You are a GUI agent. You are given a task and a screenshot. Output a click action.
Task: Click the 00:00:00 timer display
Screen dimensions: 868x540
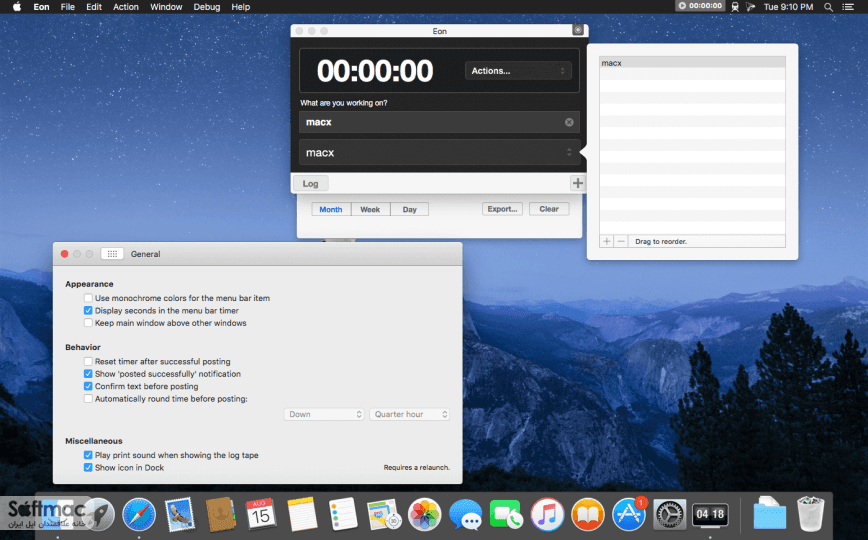[375, 71]
